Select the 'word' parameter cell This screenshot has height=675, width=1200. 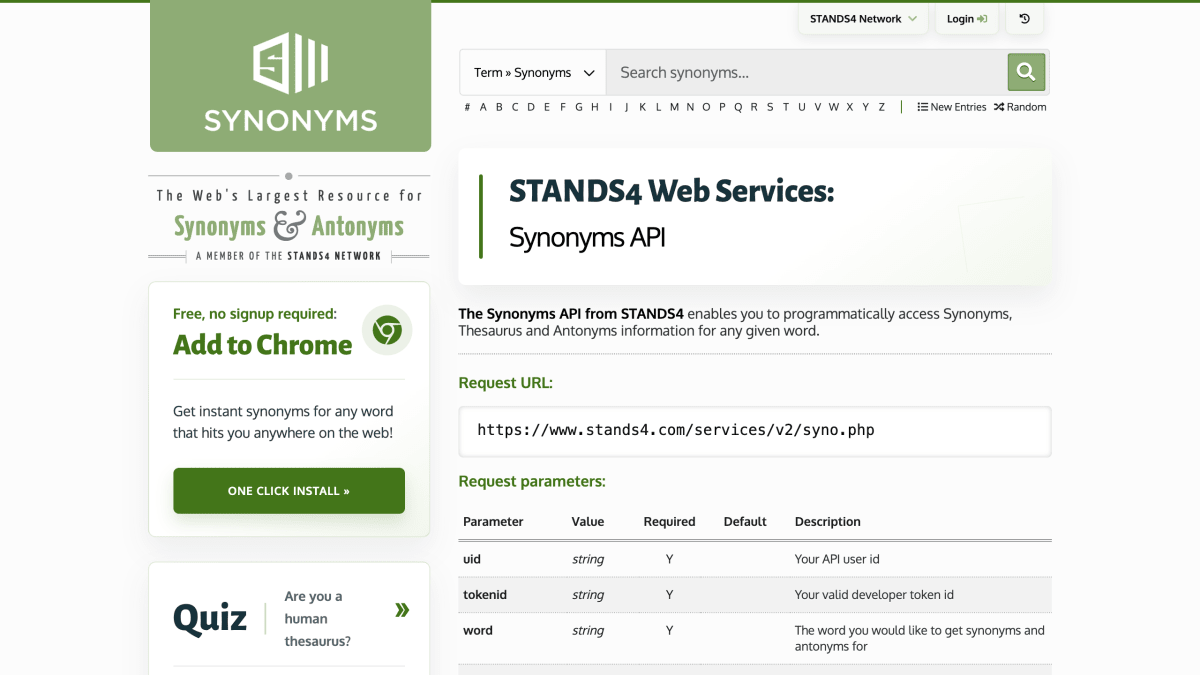[x=478, y=631]
